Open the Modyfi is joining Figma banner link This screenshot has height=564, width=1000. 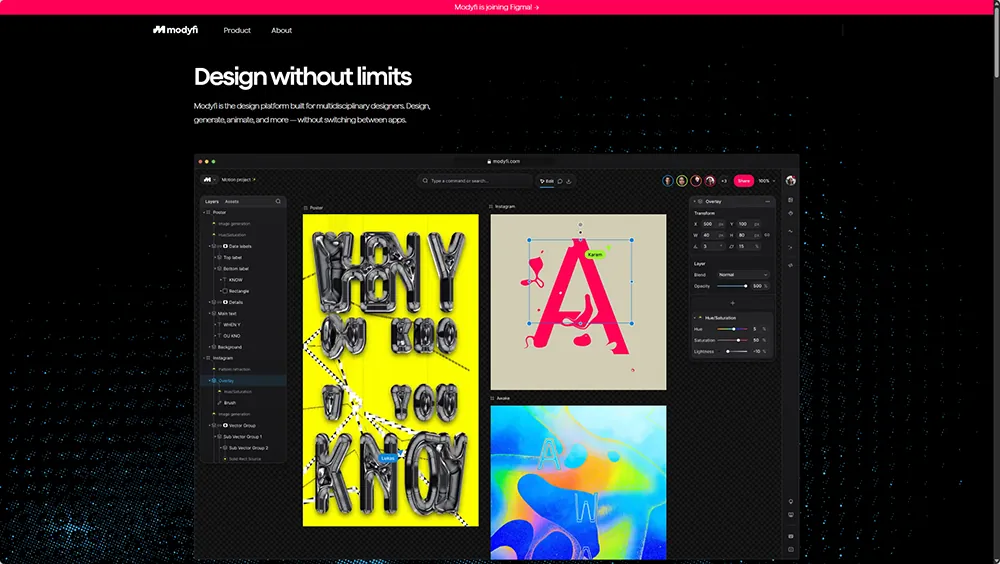(496, 7)
